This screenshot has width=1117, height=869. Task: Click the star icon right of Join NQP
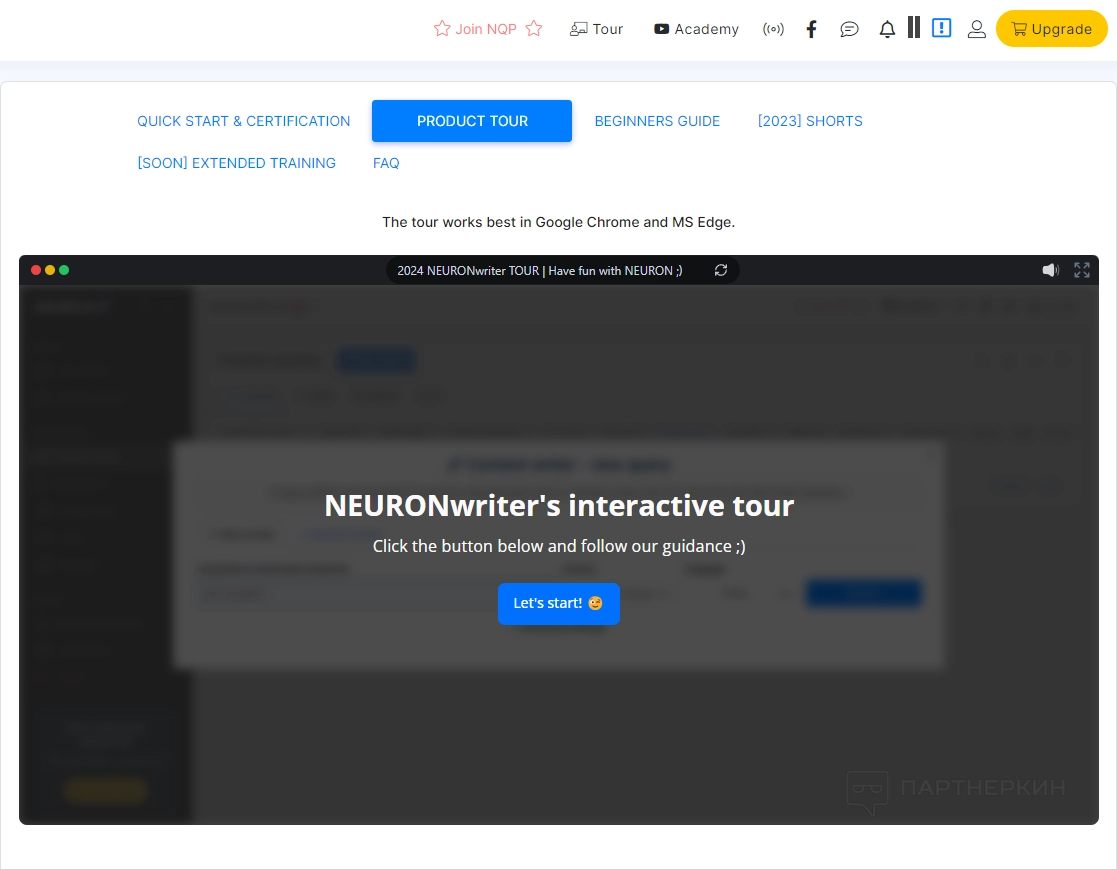tap(534, 28)
